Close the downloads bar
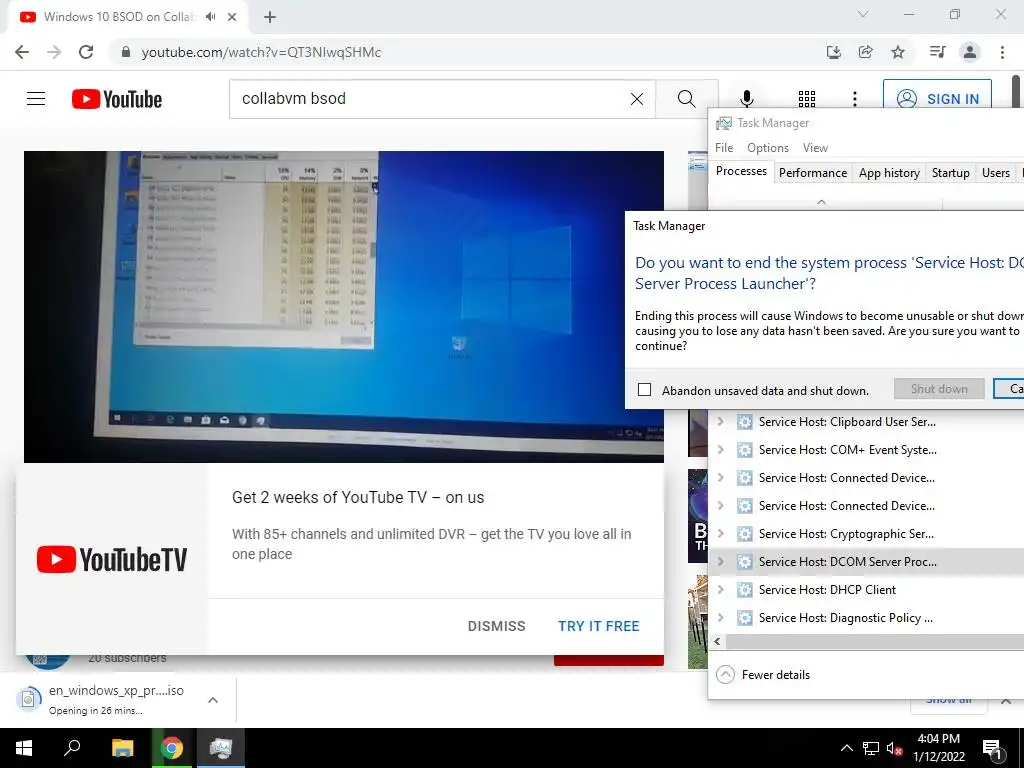The image size is (1024, 768). [1006, 701]
